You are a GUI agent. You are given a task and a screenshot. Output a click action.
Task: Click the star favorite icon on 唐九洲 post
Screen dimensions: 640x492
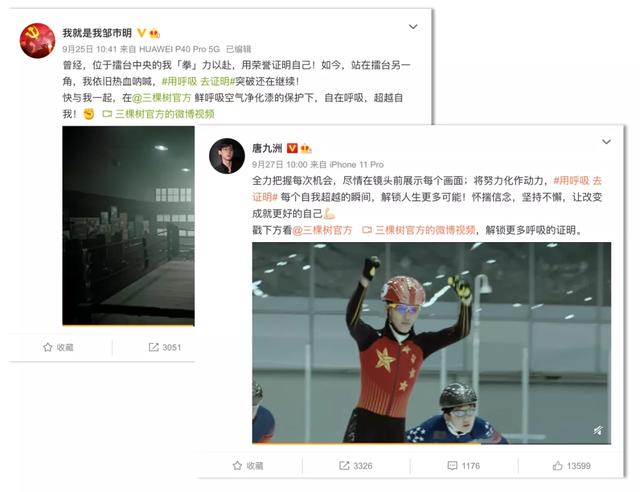237,465
